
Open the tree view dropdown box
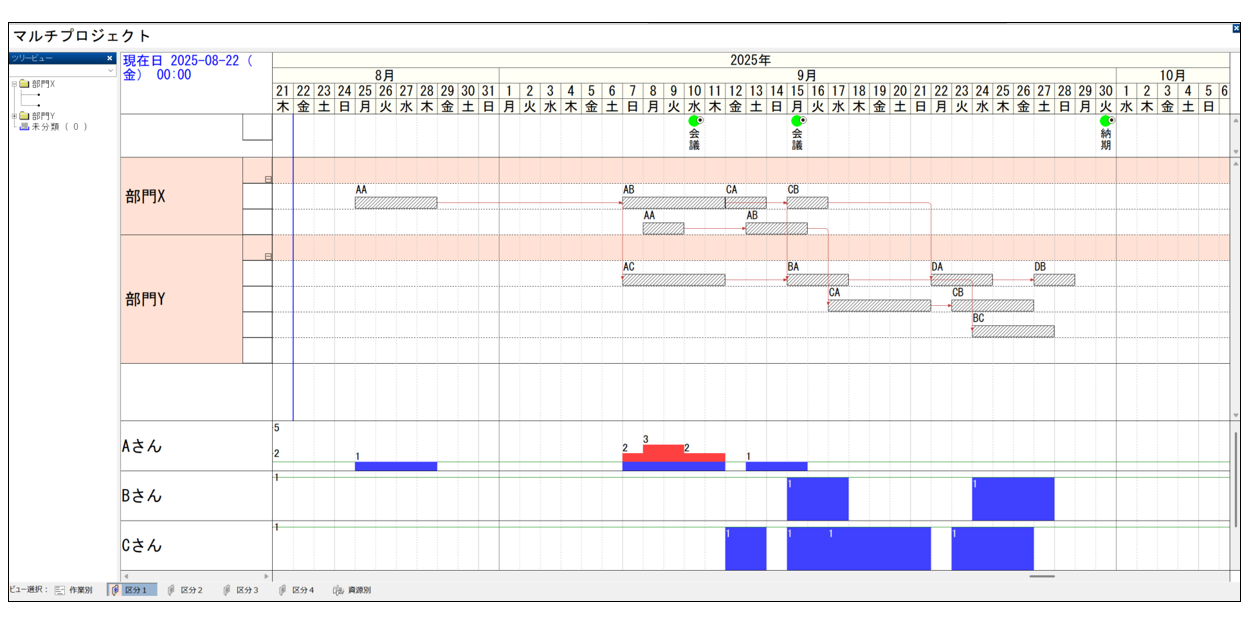110,71
